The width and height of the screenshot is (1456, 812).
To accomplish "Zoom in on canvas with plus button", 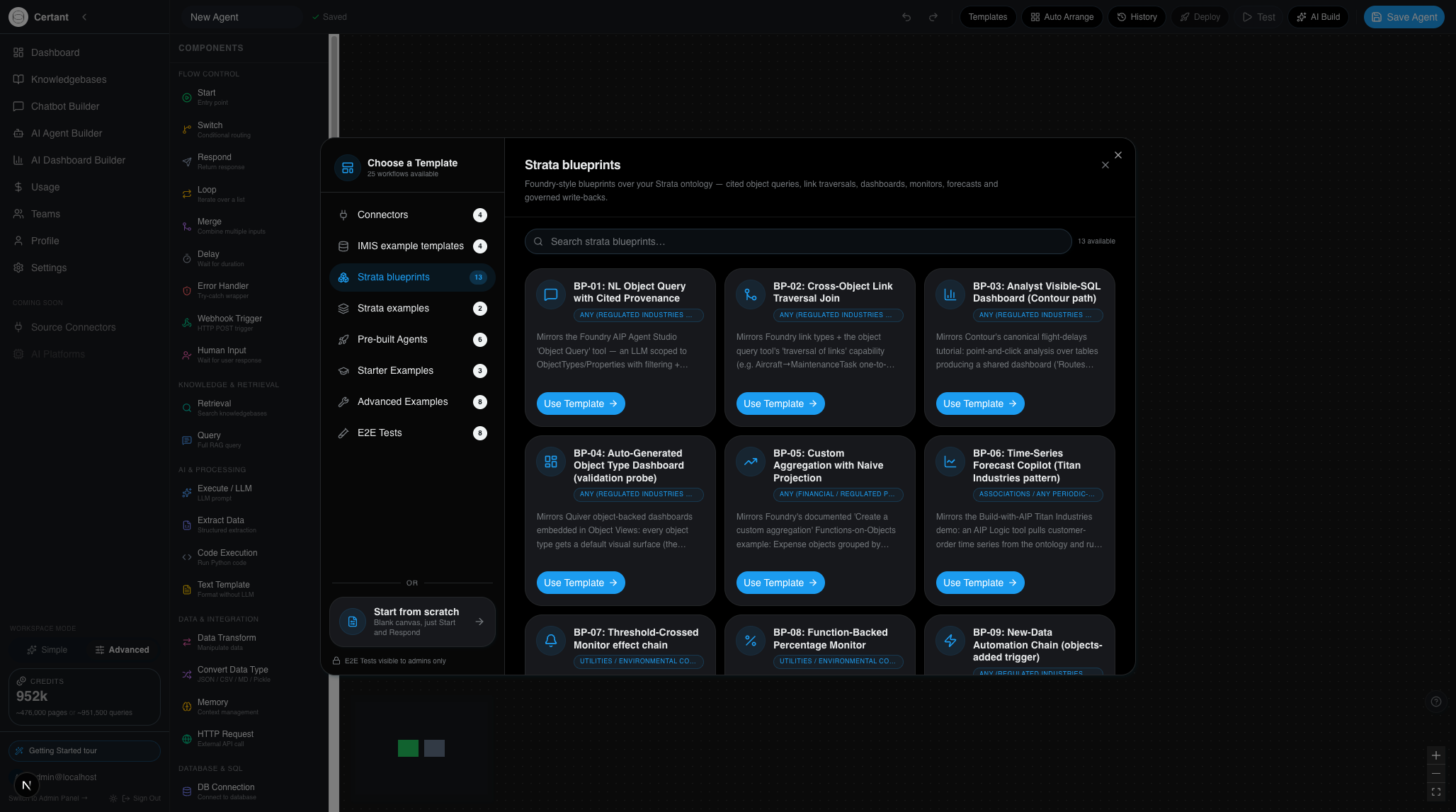I will pos(1436,755).
